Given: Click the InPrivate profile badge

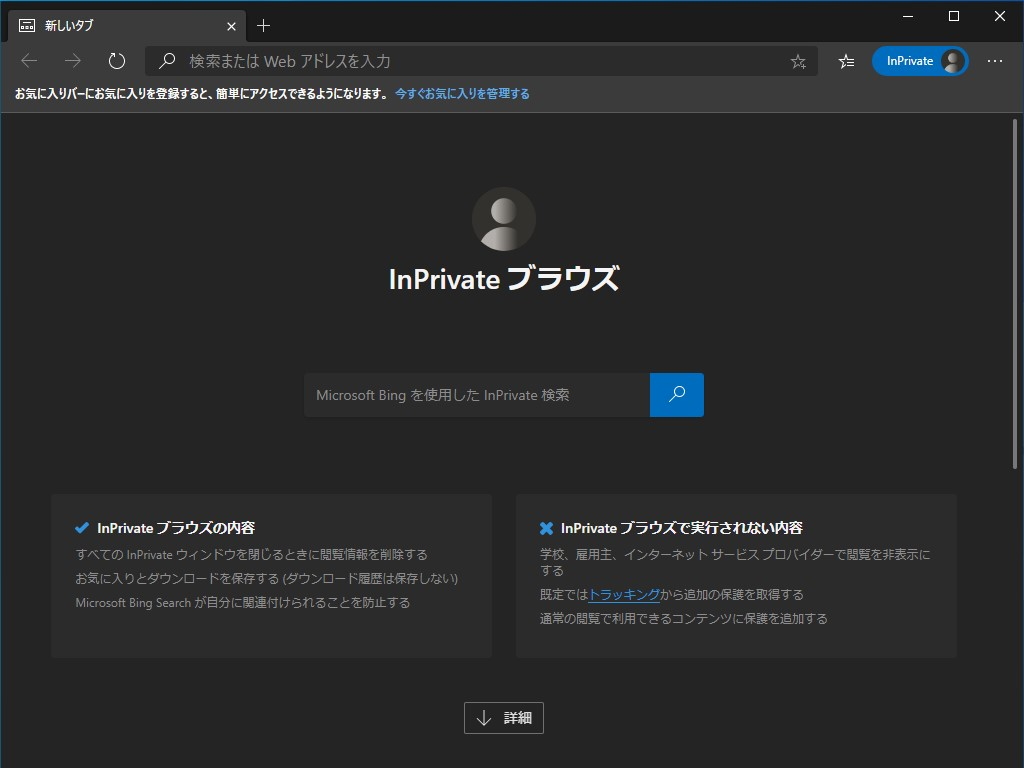Looking at the screenshot, I should tap(918, 60).
